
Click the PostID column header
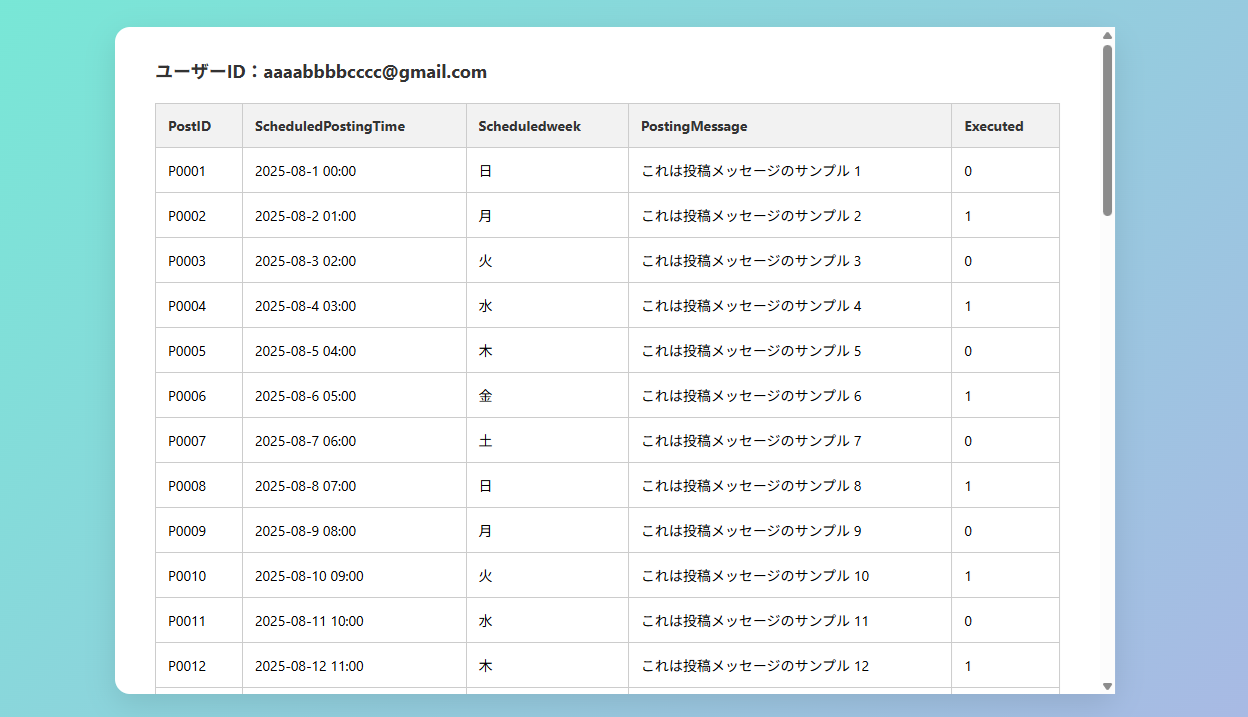click(x=199, y=126)
